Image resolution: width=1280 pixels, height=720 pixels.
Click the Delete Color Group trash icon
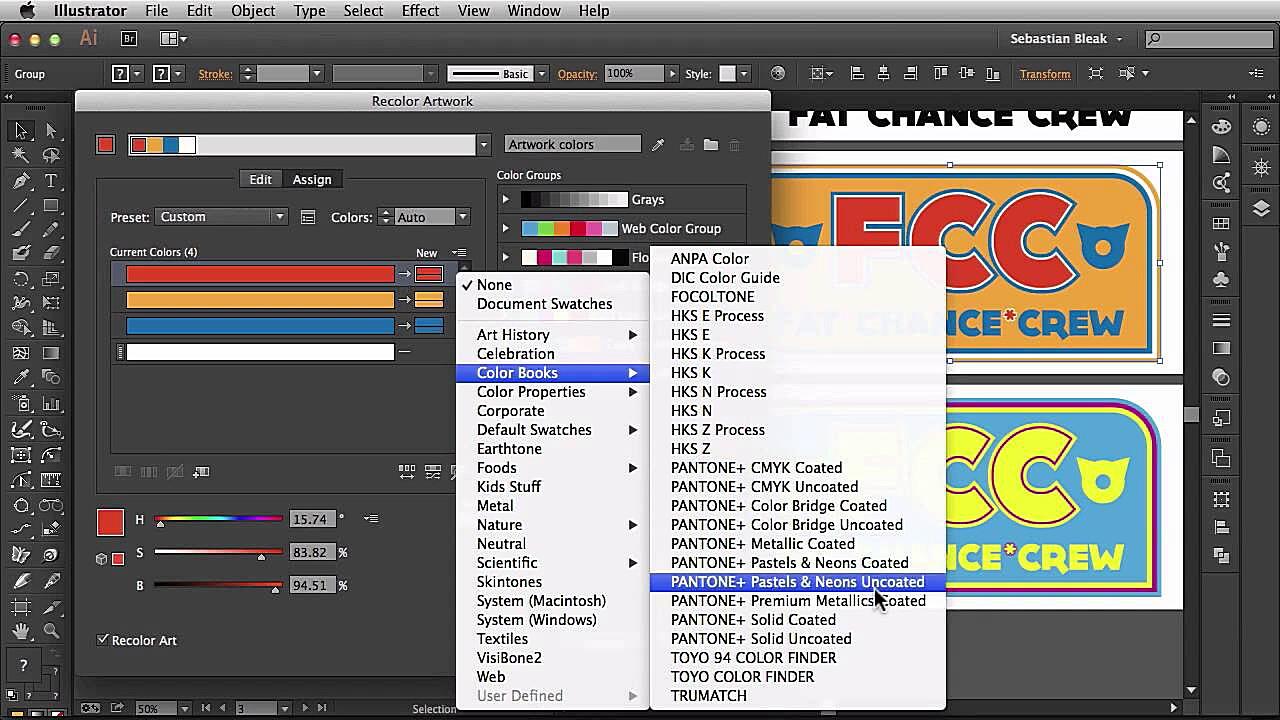(x=734, y=145)
